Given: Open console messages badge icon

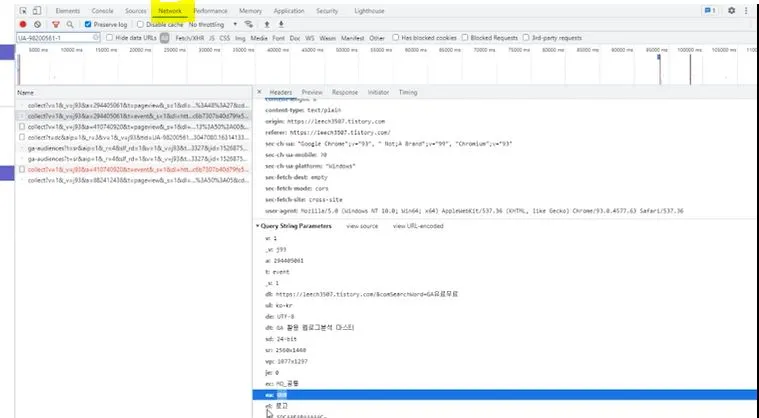Looking at the screenshot, I should [x=710, y=11].
